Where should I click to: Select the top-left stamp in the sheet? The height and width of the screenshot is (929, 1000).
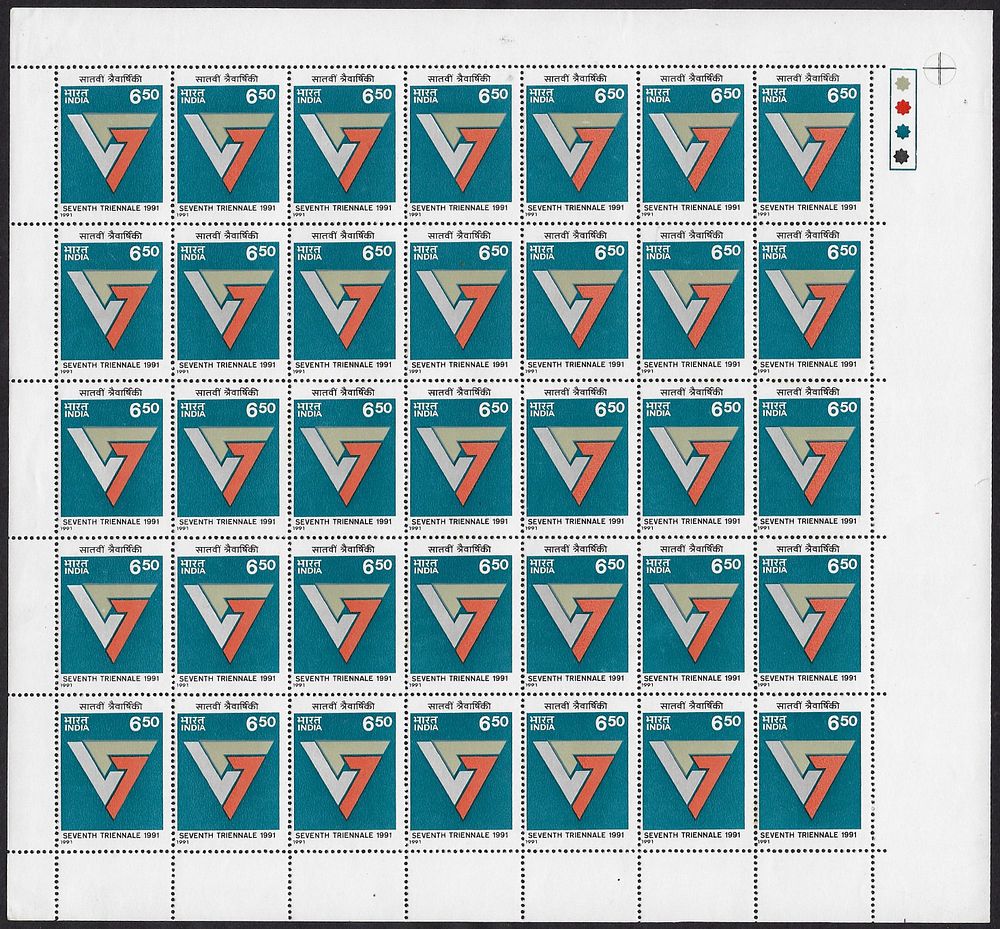tap(112, 144)
